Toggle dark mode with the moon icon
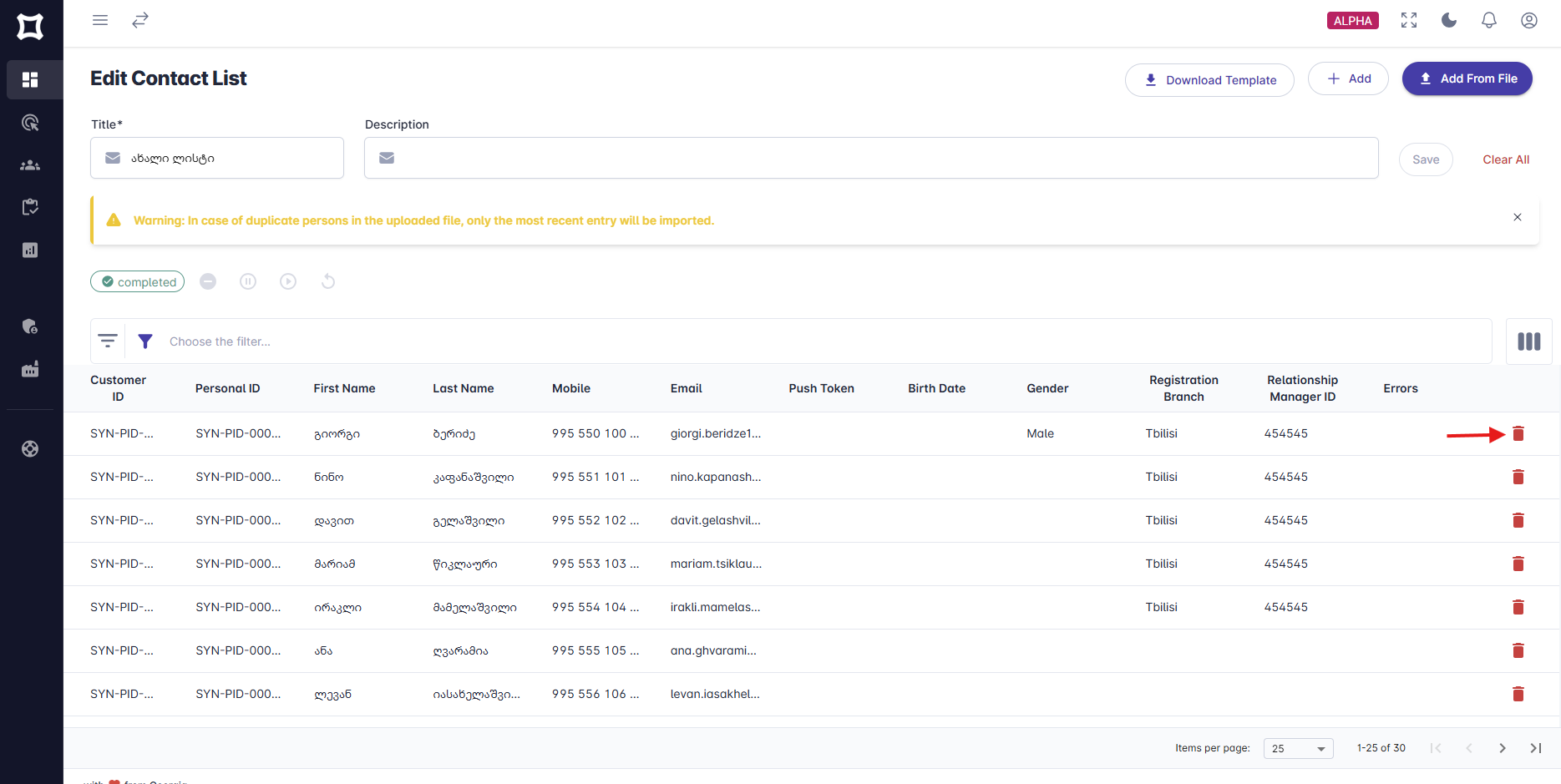The image size is (1561, 784). pyautogui.click(x=1449, y=20)
